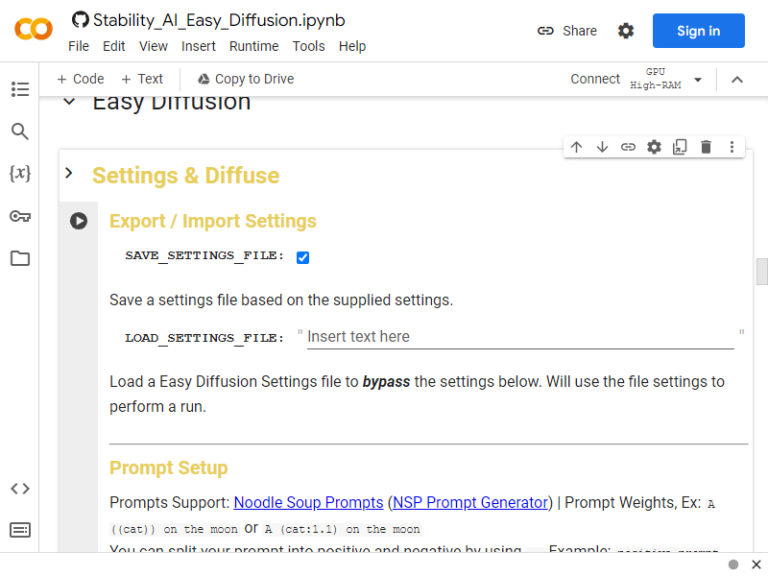The width and height of the screenshot is (768, 576).
Task: Open the Insert menu
Action: point(198,46)
